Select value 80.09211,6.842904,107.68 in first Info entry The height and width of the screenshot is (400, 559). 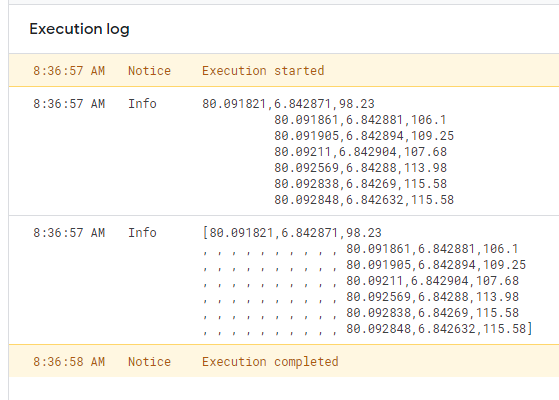coord(360,152)
